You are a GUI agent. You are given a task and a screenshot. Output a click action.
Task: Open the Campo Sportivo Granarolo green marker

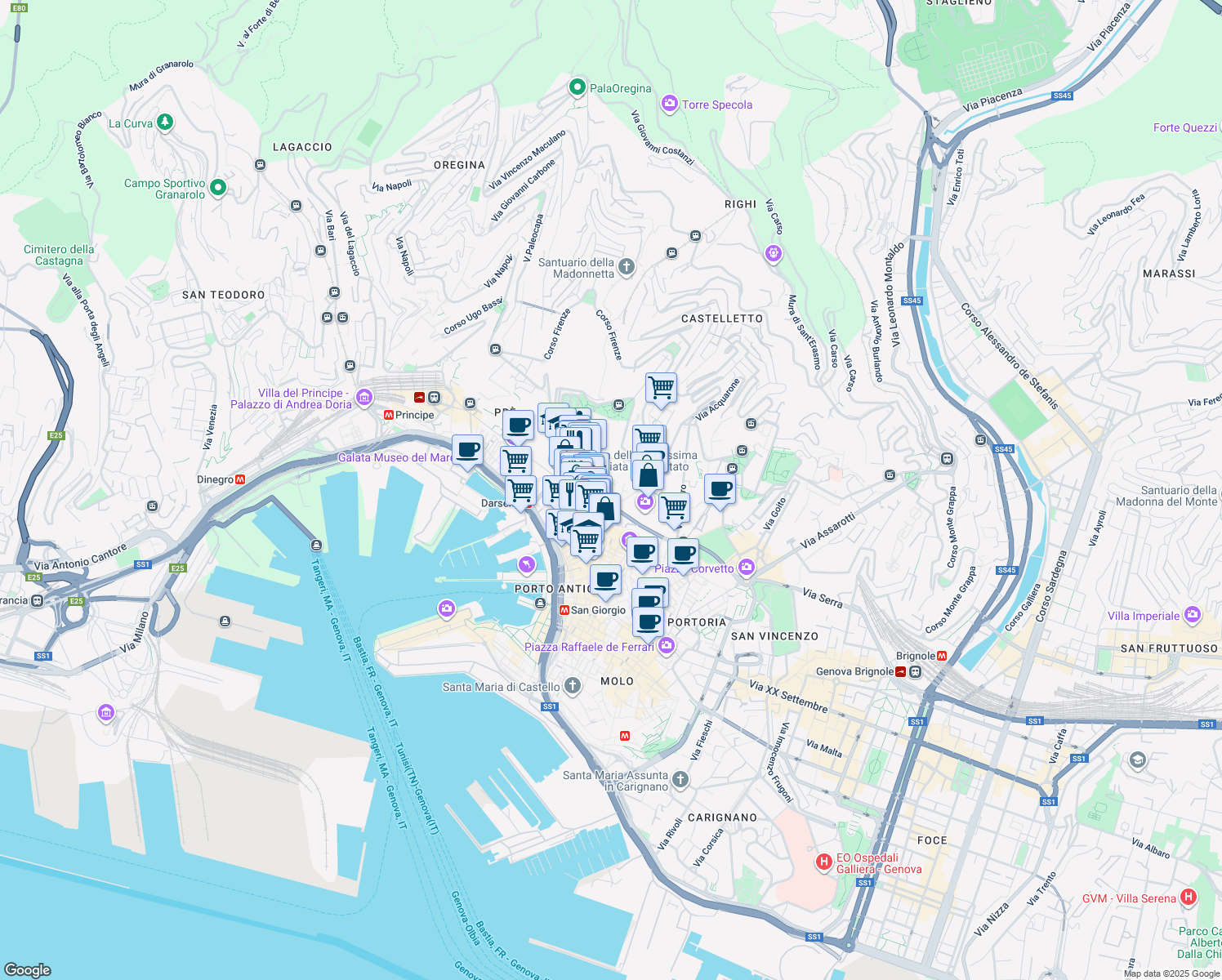click(x=218, y=188)
